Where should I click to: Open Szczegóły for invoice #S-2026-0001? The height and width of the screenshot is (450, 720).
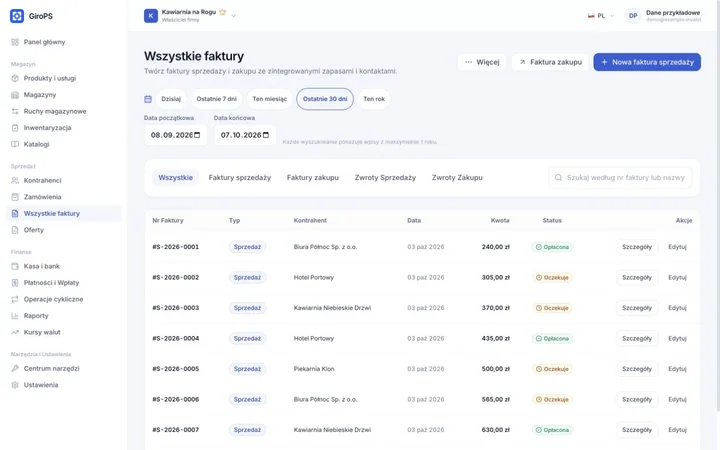[x=636, y=247]
